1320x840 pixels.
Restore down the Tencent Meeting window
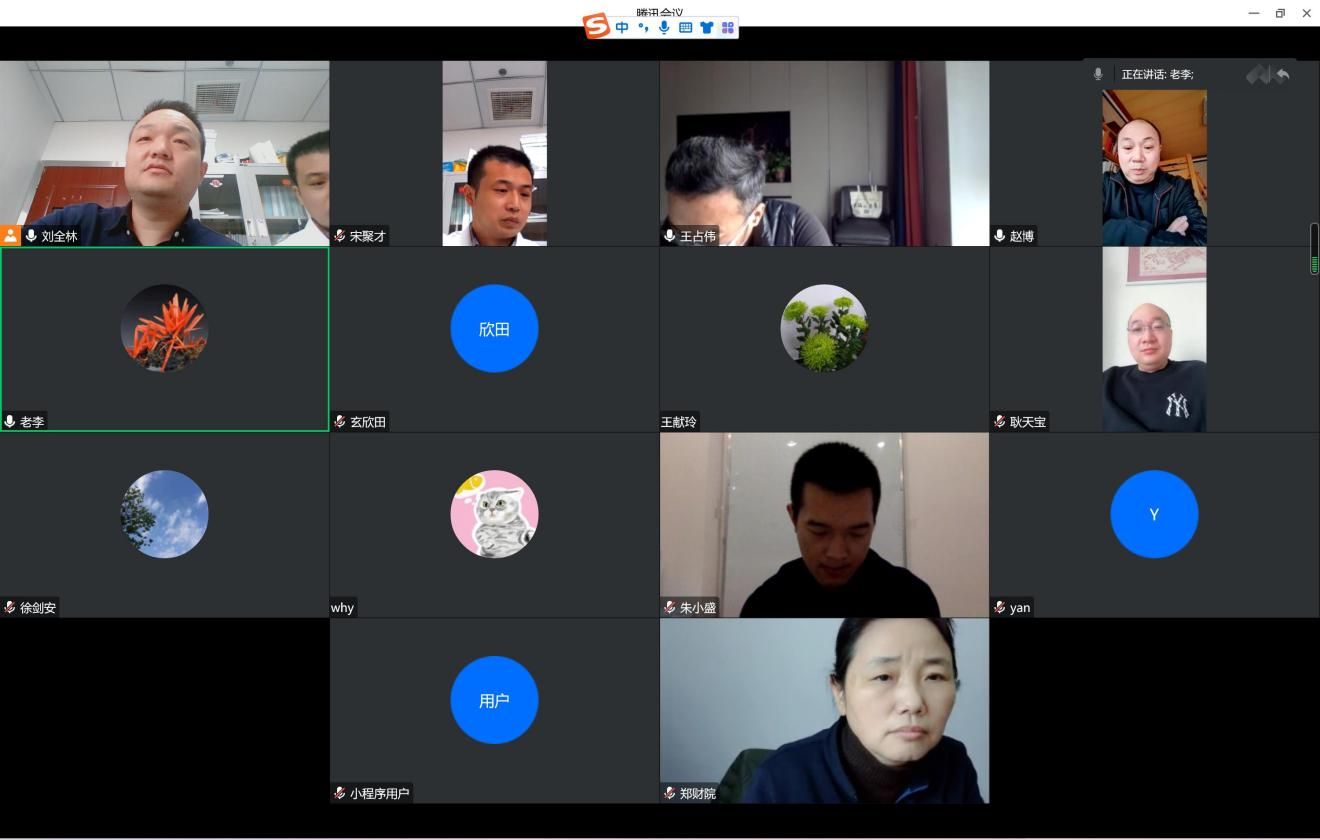[x=1280, y=13]
